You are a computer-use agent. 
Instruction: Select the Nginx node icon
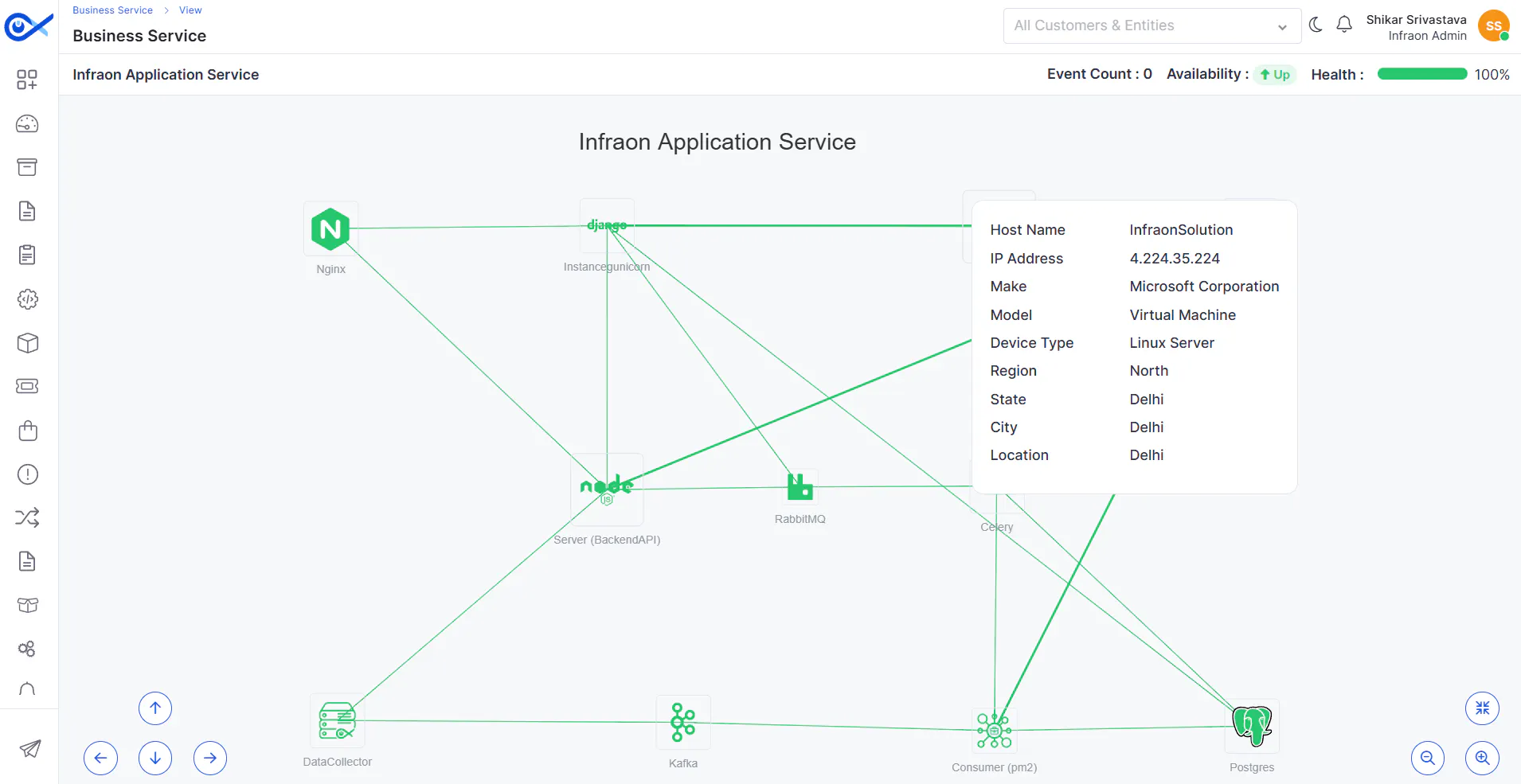(x=330, y=229)
